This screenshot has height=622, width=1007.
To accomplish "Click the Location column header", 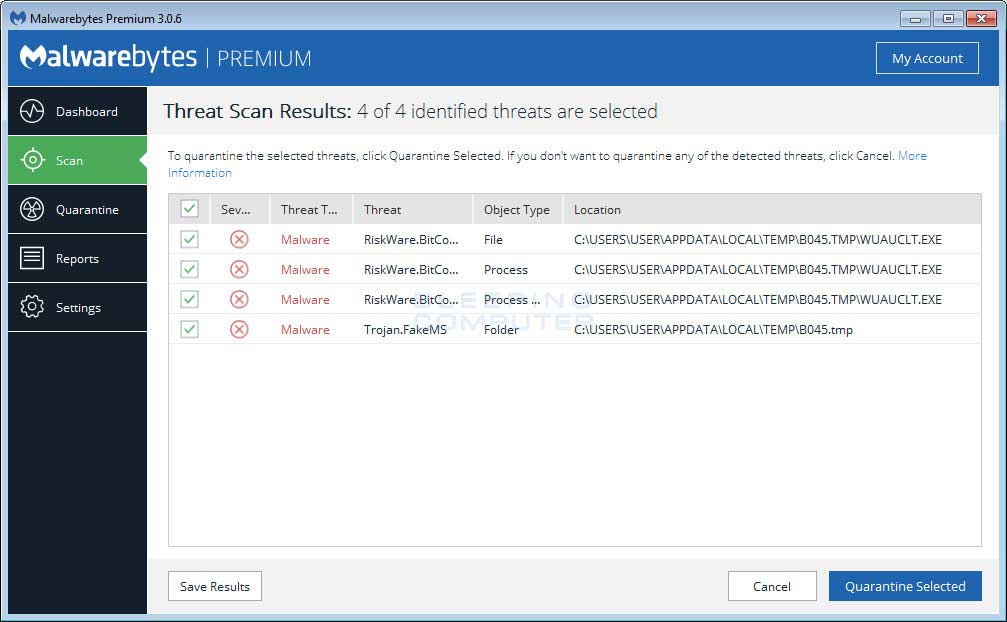I will (x=772, y=209).
